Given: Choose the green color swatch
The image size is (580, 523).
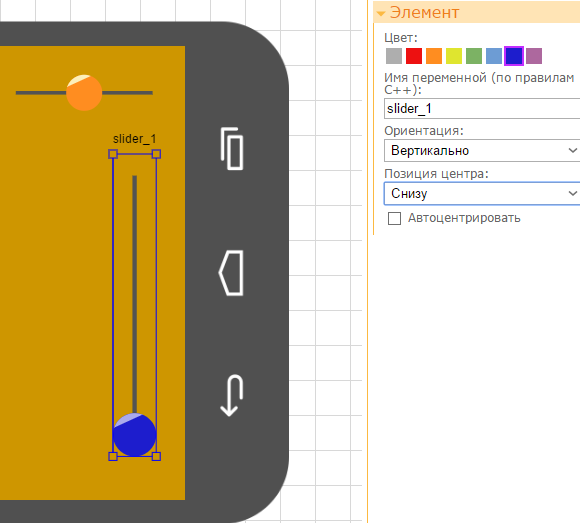Looking at the screenshot, I should click(474, 56).
